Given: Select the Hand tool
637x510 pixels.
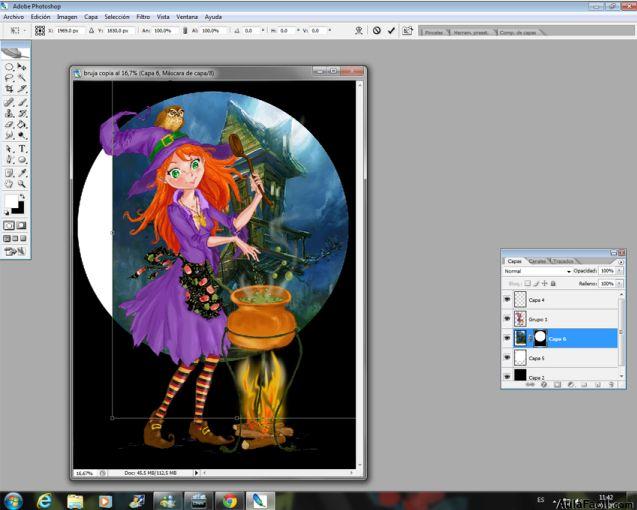Looking at the screenshot, I should [x=9, y=184].
